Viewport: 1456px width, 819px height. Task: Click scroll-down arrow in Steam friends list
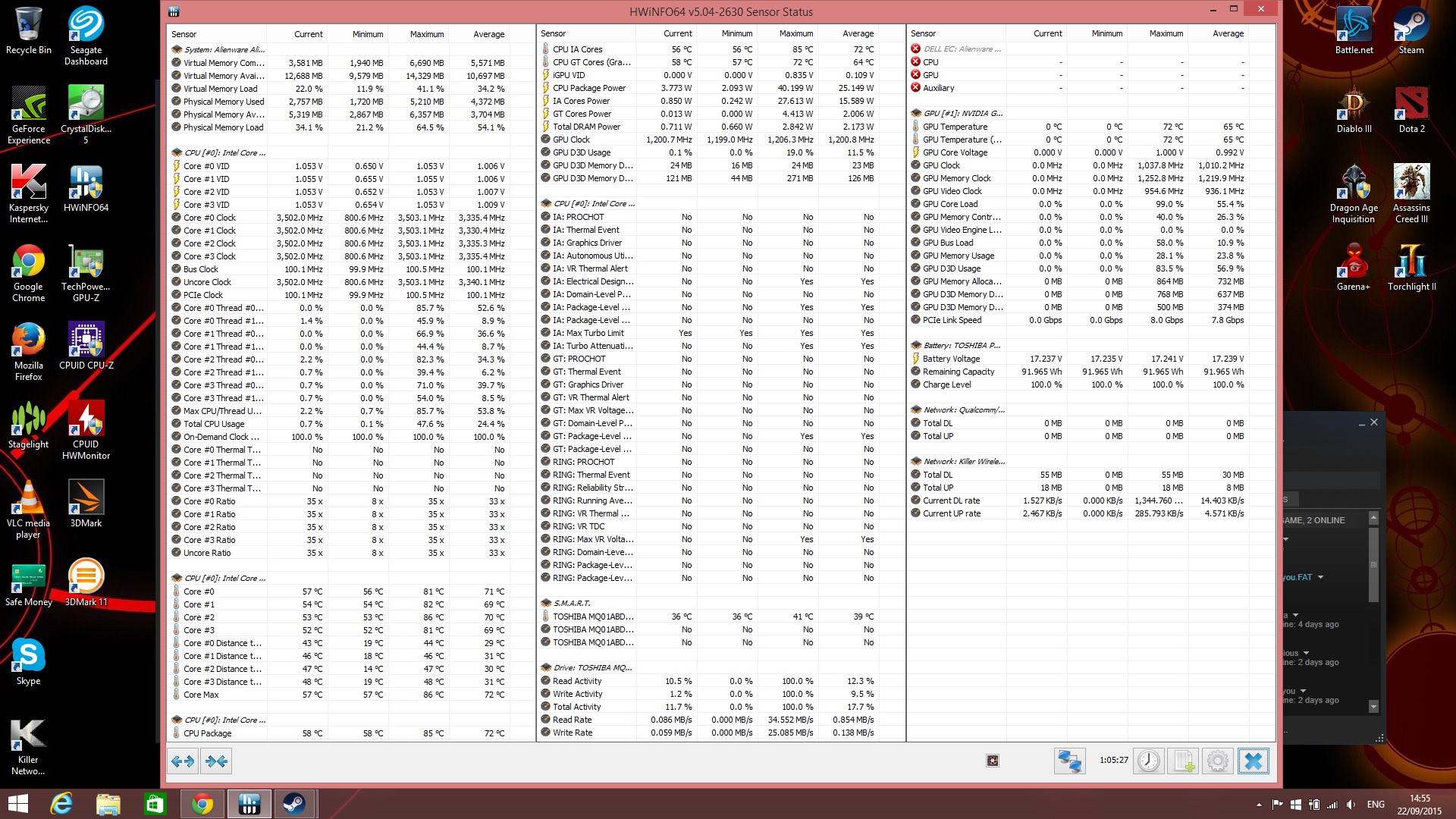tap(1373, 707)
